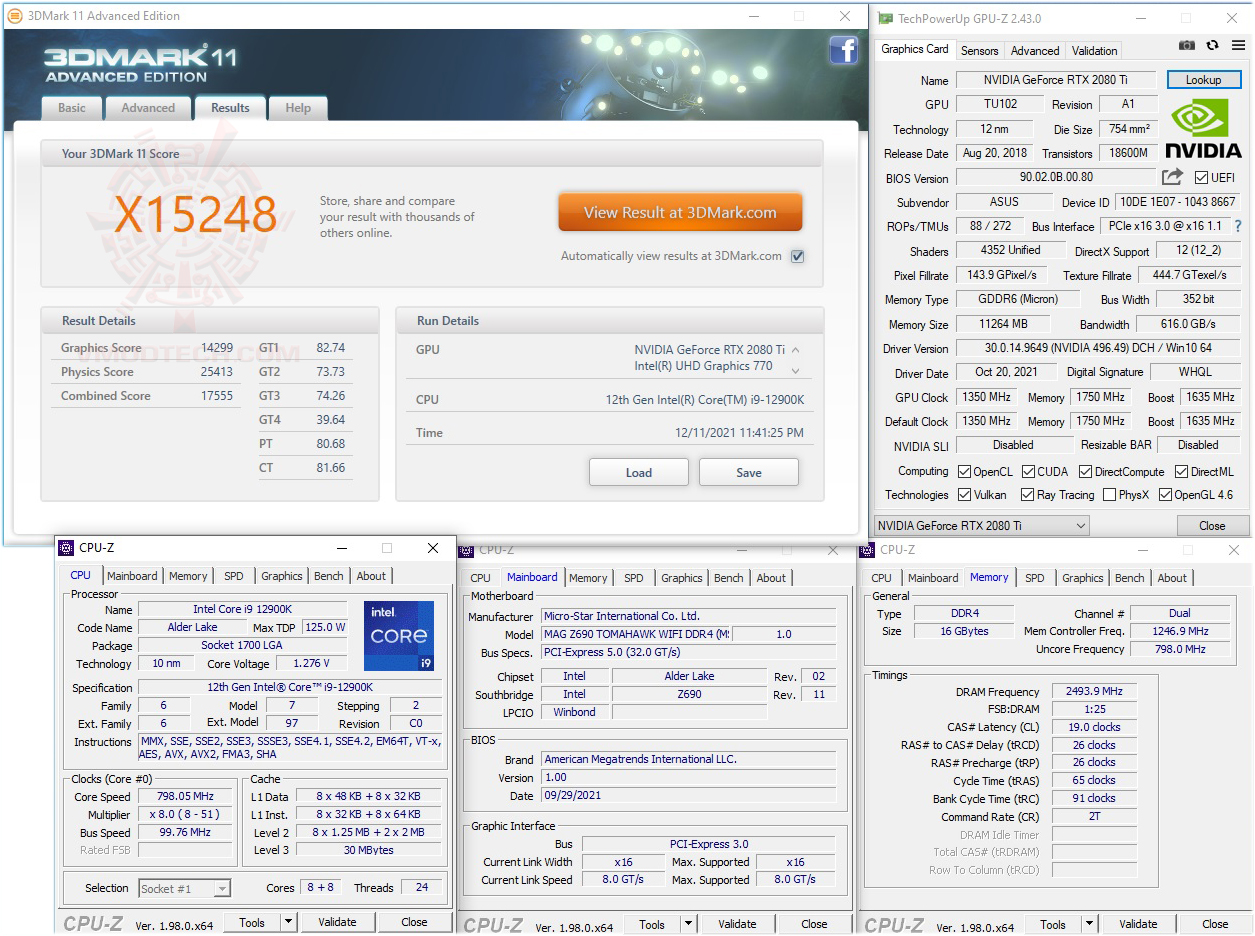Viewport: 1255px width, 936px height.
Task: Click the Specification field in CPU-Z
Action: 289,688
